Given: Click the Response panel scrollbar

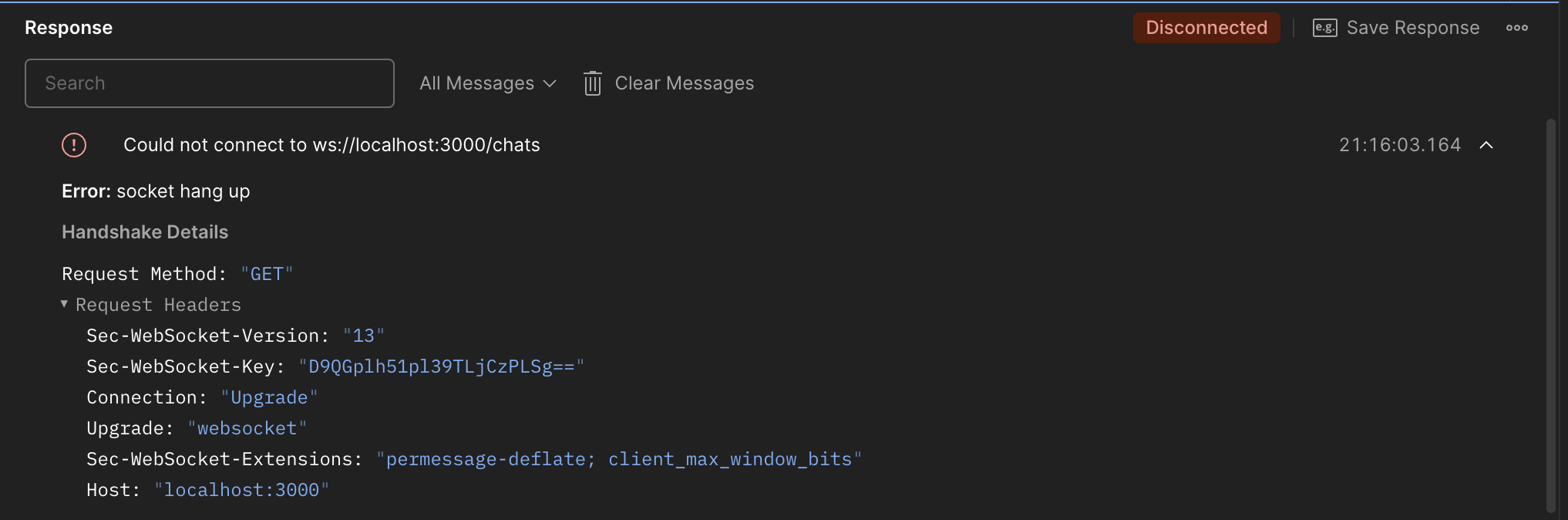Looking at the screenshot, I should (x=1551, y=309).
